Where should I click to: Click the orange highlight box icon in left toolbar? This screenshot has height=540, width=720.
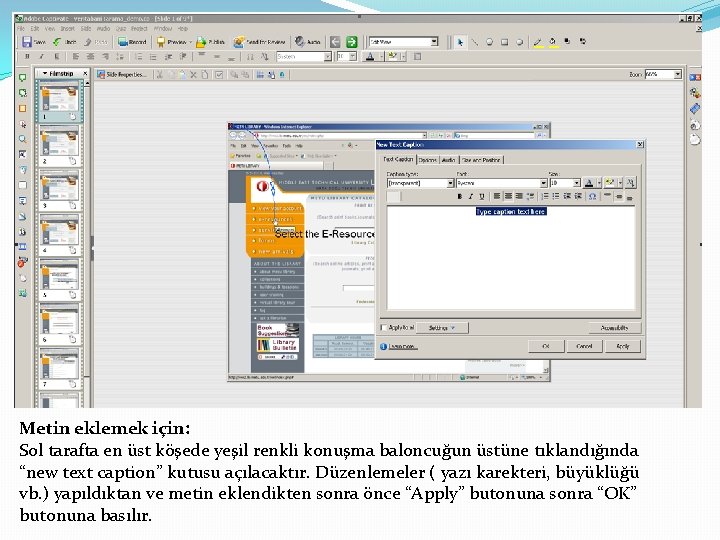pyautogui.click(x=22, y=108)
